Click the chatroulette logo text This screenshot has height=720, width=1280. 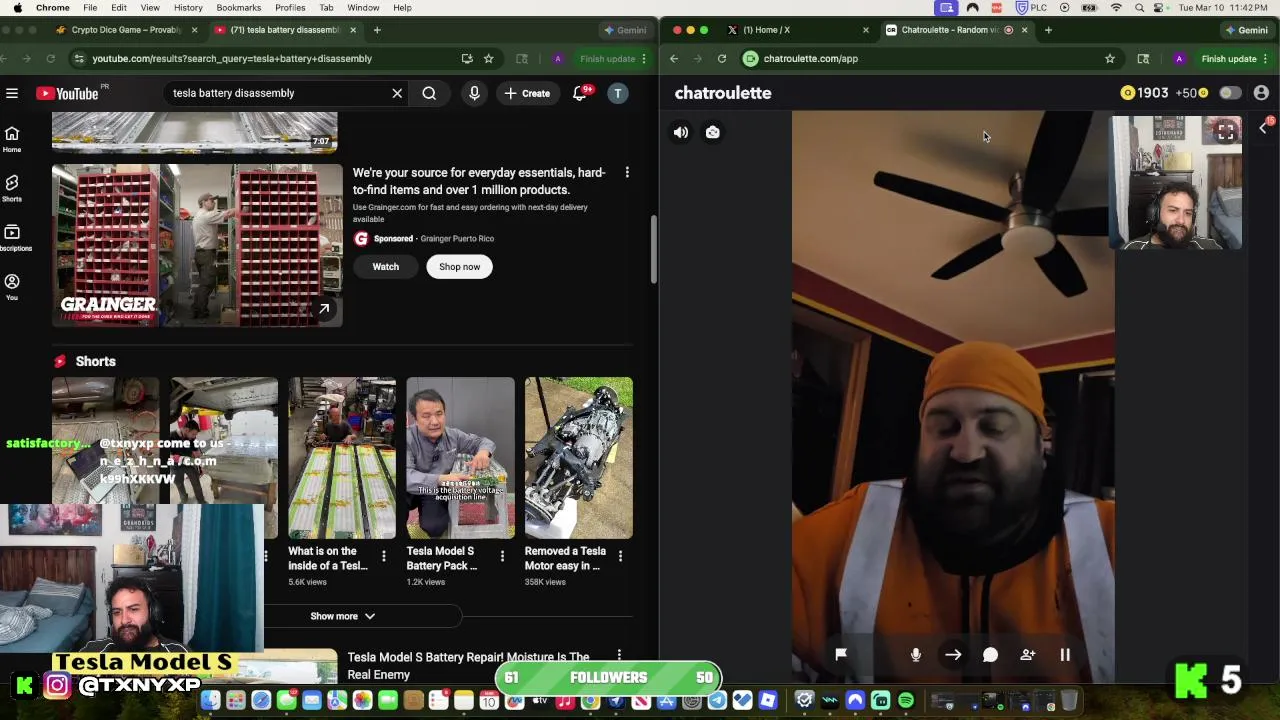723,93
